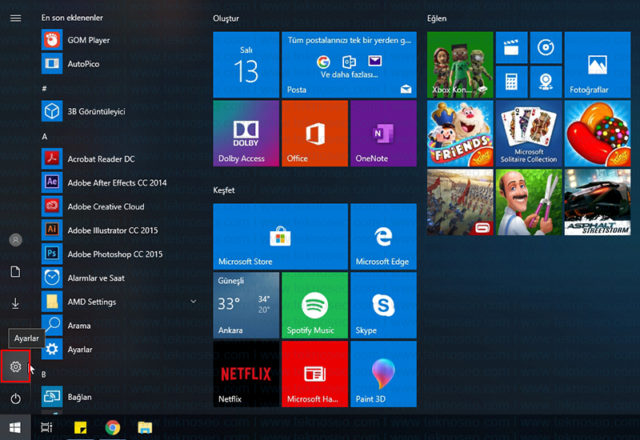Open File Explorer from taskbar
640x440 pixels.
coord(145,427)
